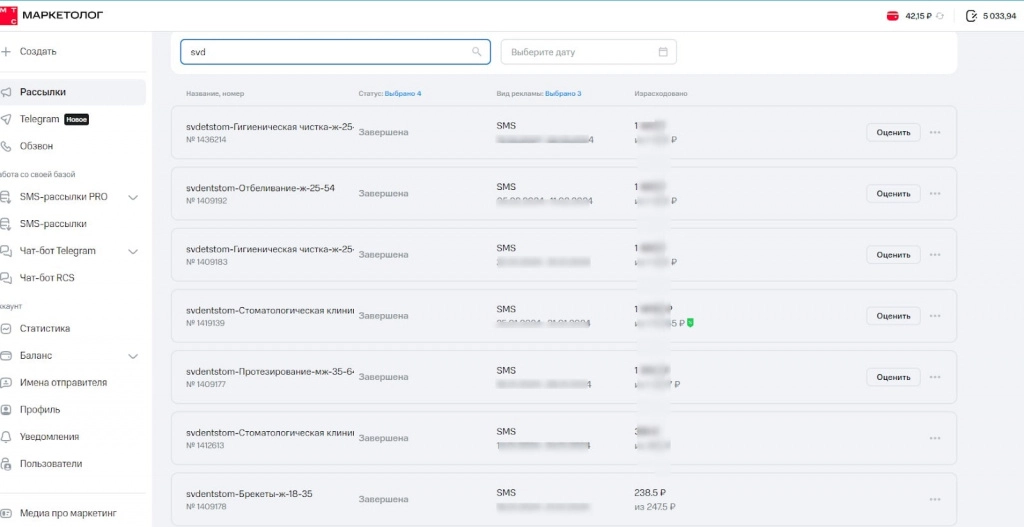Open Уведомления in the sidebar
Image resolution: width=1024 pixels, height=527 pixels.
click(x=50, y=437)
